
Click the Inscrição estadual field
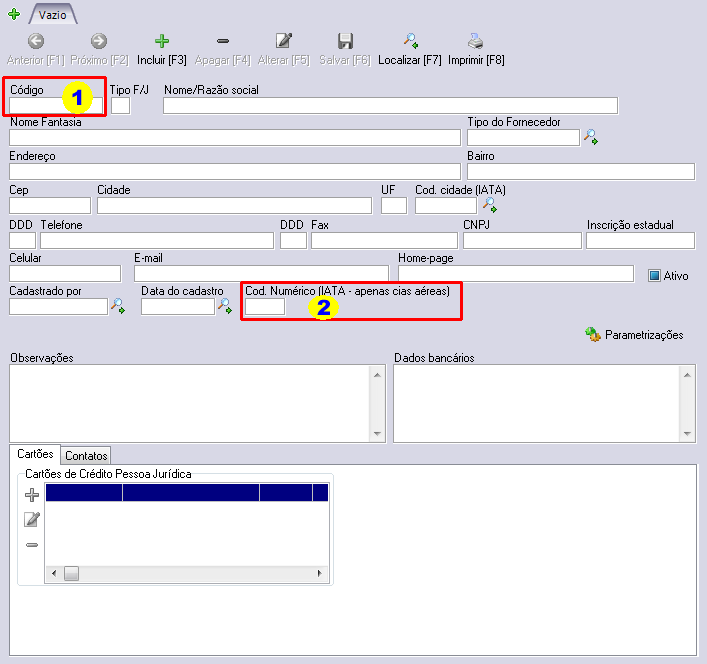[640, 240]
